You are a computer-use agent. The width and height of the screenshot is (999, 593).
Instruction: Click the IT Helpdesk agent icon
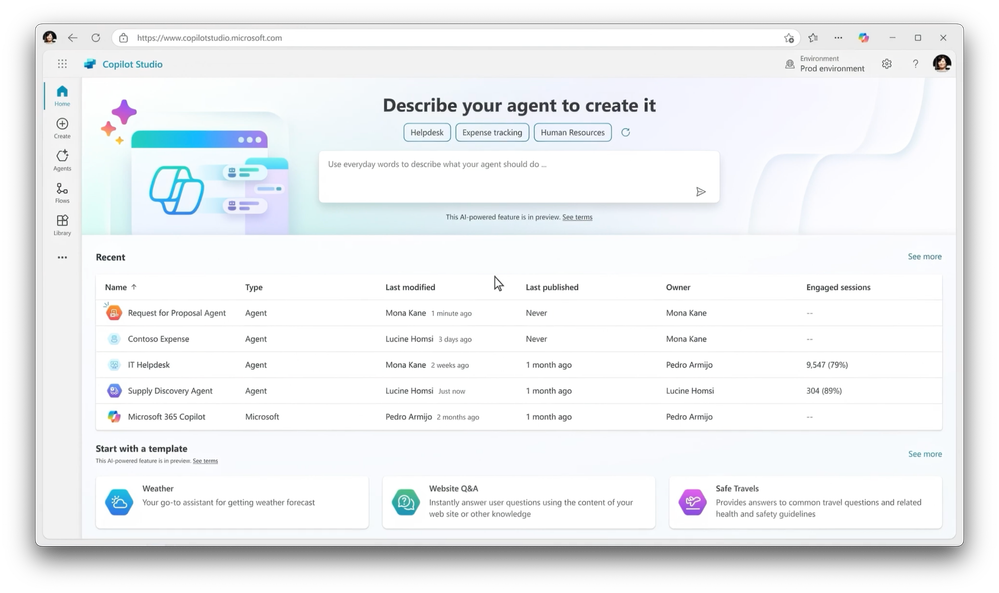(114, 365)
